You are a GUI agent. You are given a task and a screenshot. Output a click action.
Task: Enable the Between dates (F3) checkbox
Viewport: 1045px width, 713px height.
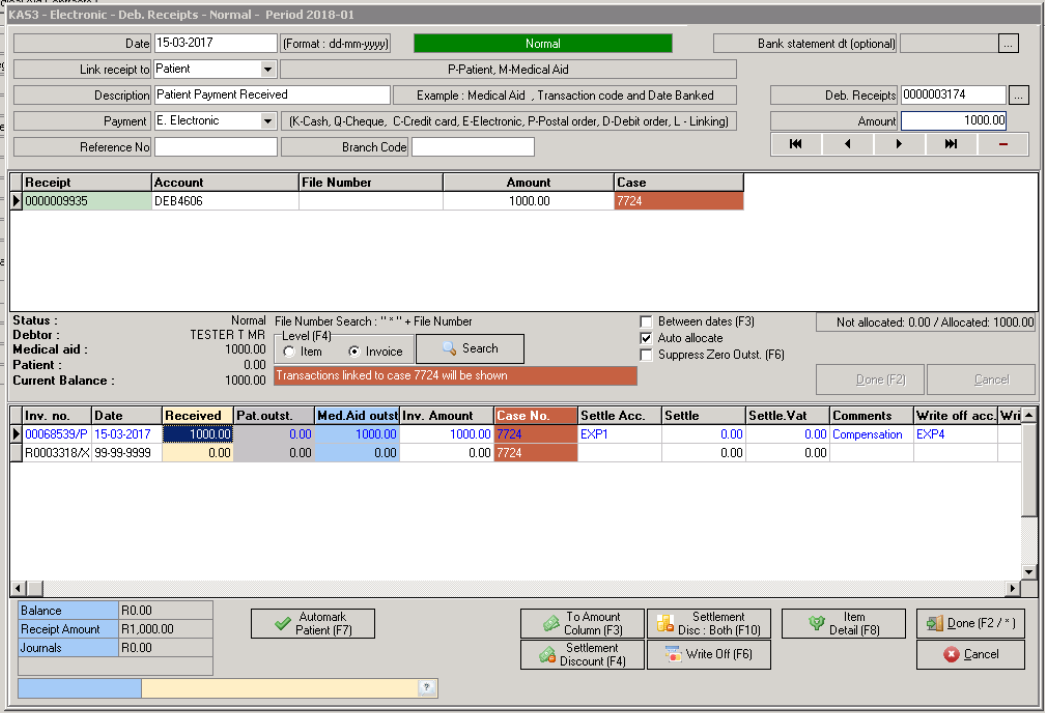tap(646, 322)
